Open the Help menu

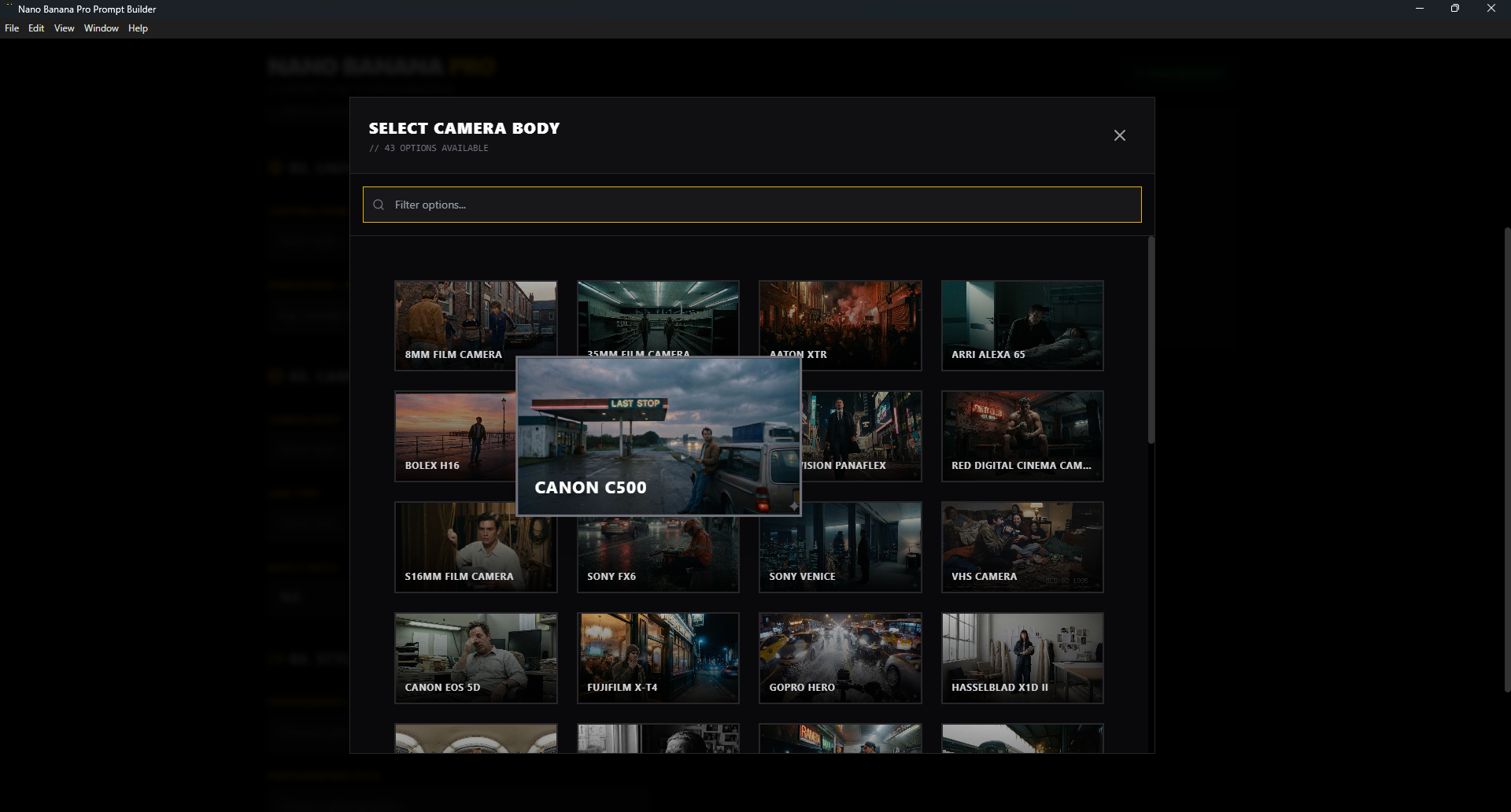click(138, 28)
